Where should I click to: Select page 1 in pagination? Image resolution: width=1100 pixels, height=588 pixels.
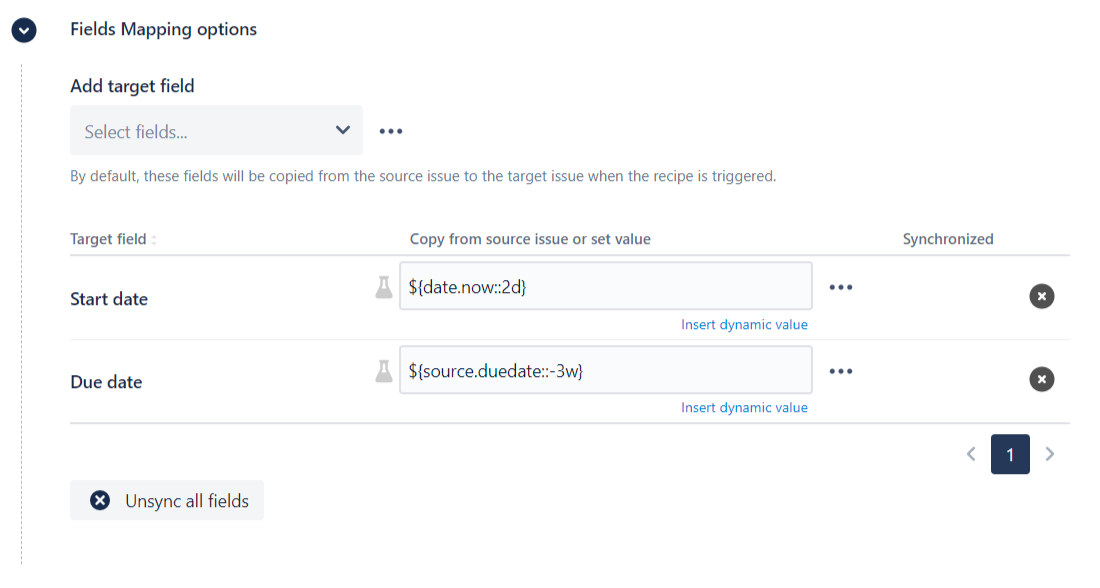(x=1010, y=454)
